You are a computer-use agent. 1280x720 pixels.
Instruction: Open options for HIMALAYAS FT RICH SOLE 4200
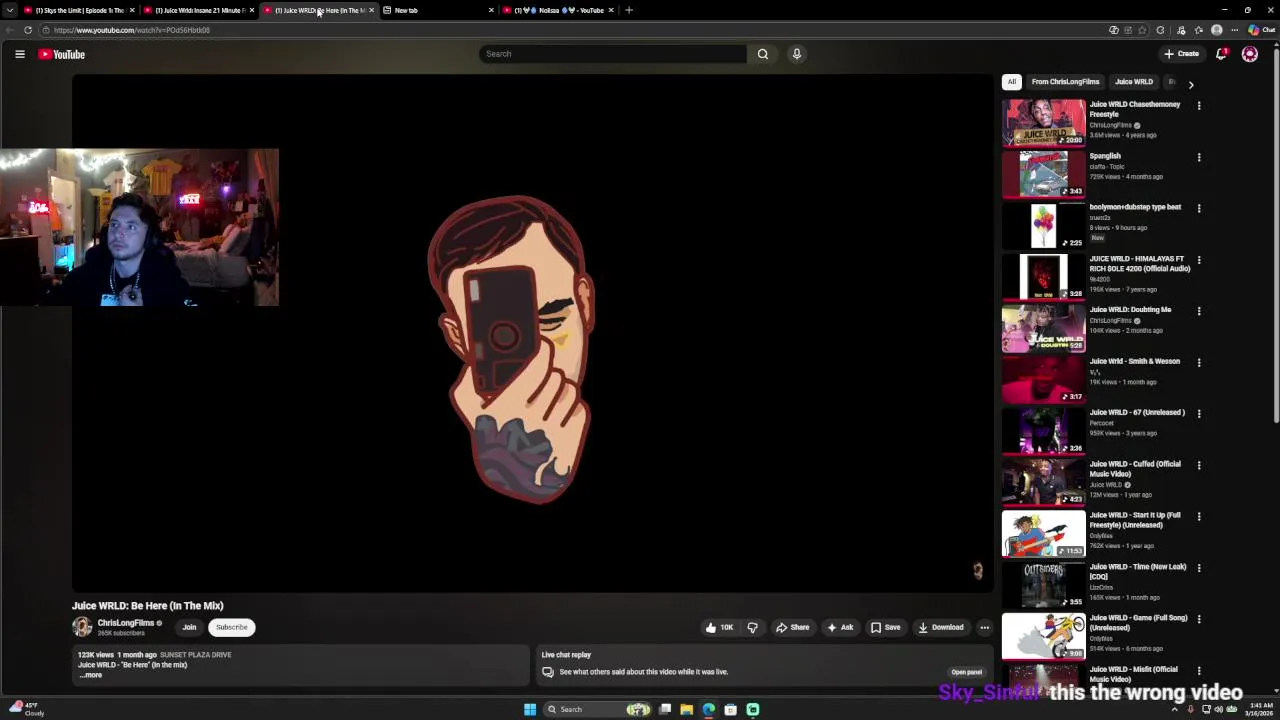[1199, 260]
